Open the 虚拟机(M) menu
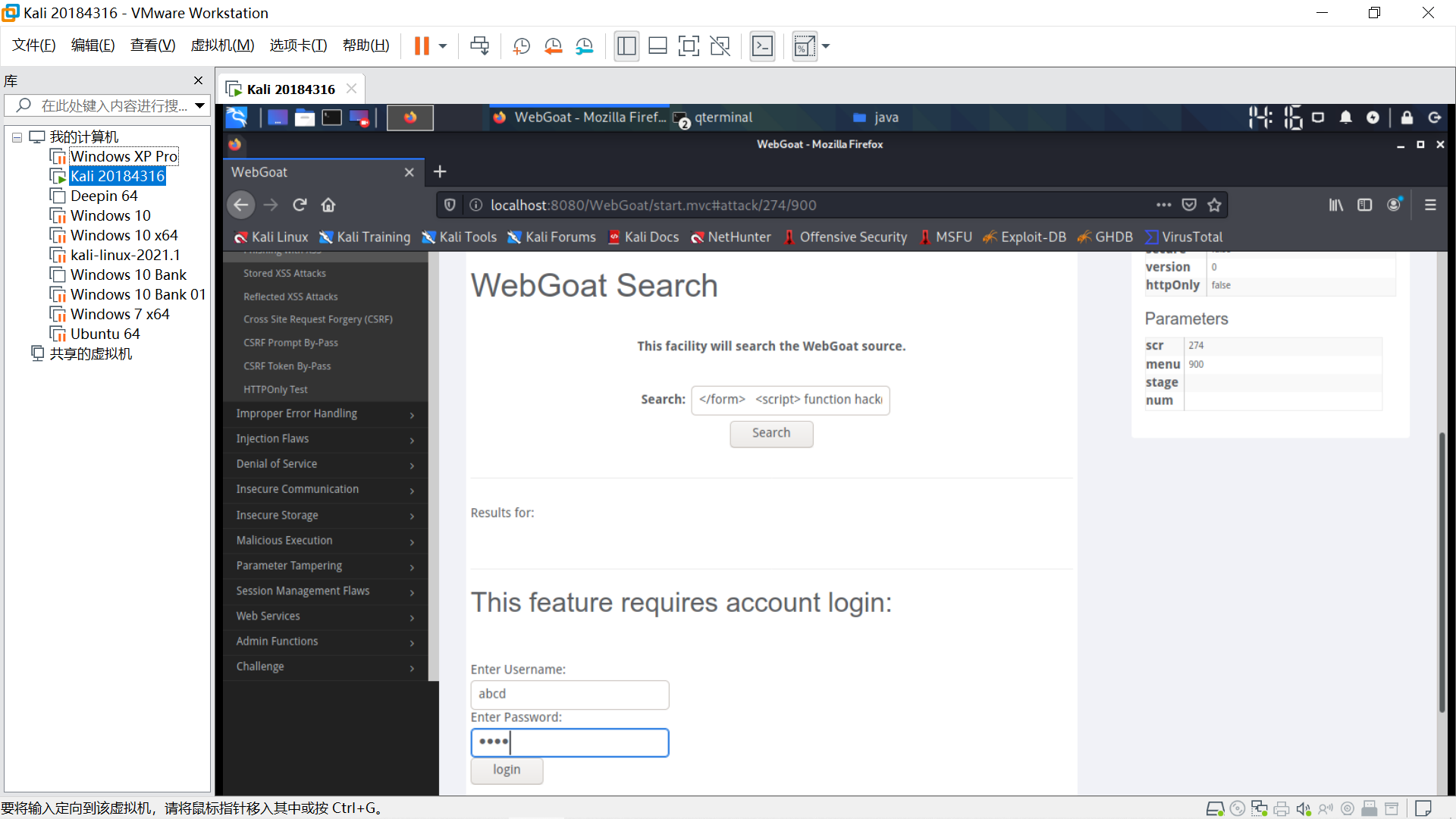 222,45
